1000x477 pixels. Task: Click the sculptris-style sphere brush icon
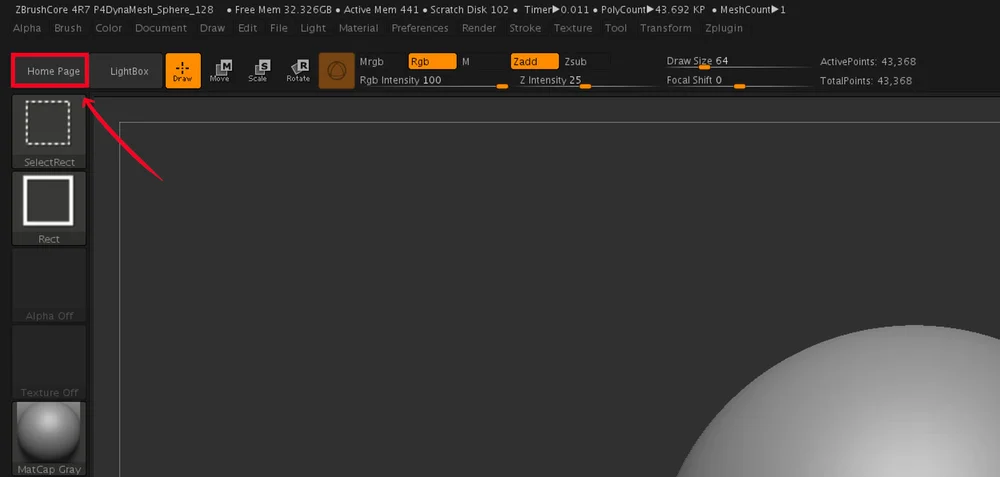(337, 71)
